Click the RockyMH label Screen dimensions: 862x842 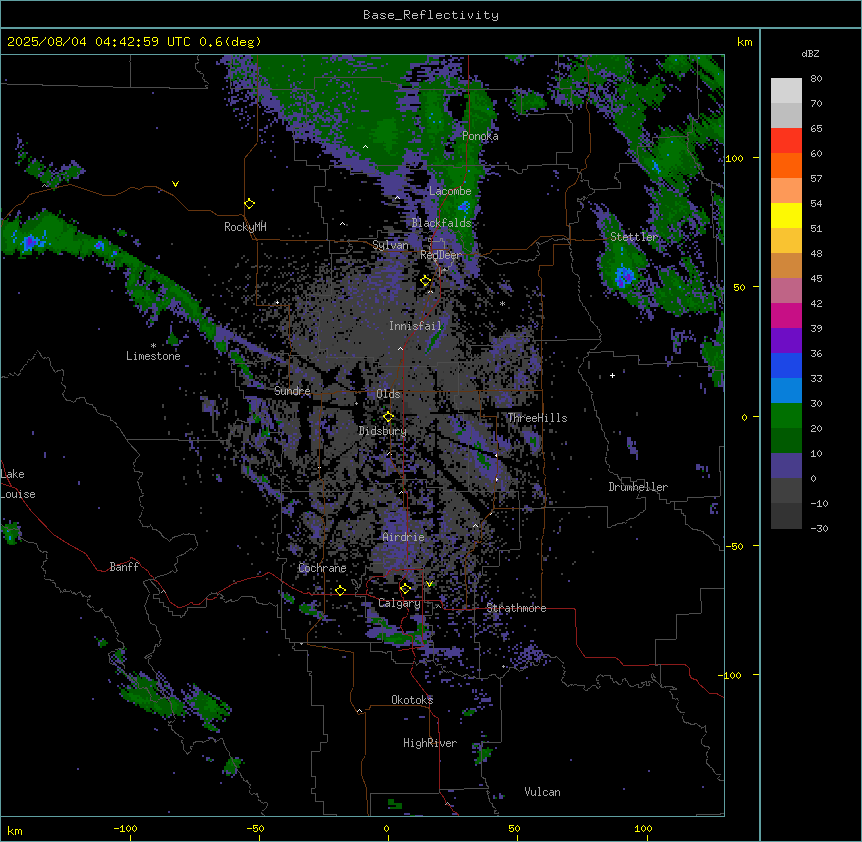(245, 227)
